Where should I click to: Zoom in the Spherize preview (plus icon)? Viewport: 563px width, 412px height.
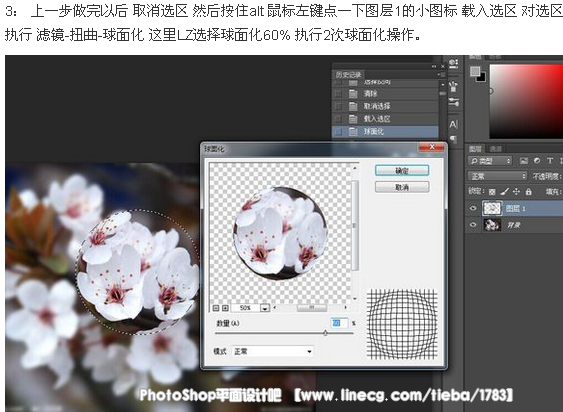point(225,308)
